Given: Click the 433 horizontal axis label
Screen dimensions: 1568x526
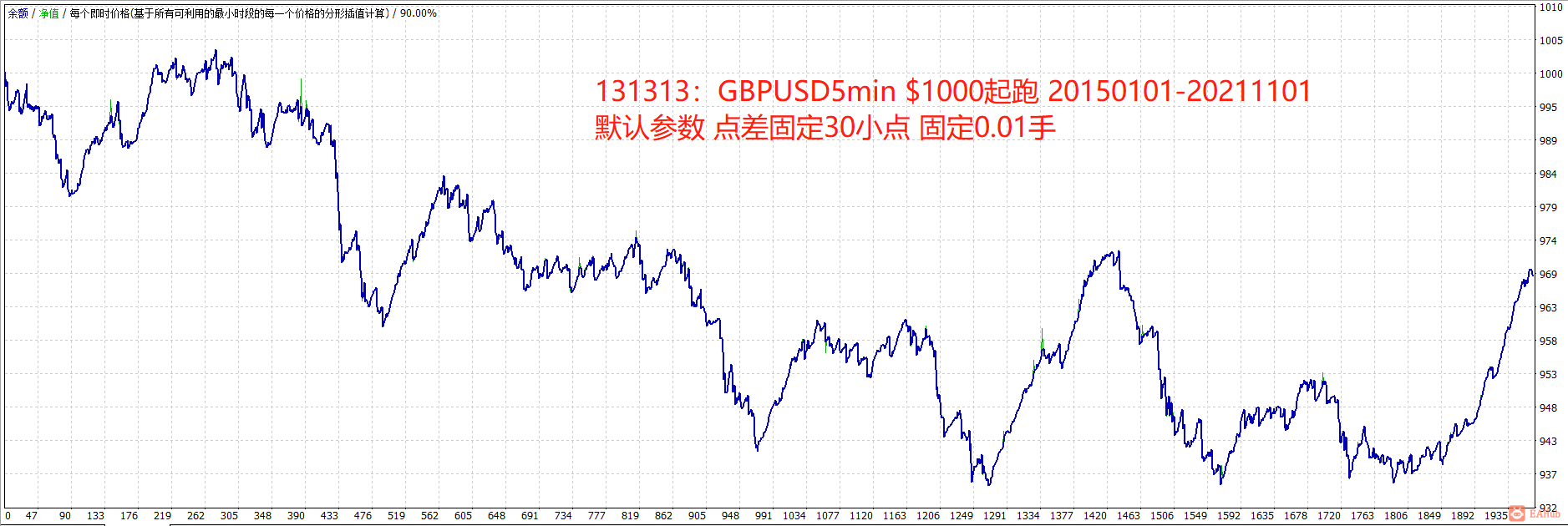Looking at the screenshot, I should pos(330,516).
